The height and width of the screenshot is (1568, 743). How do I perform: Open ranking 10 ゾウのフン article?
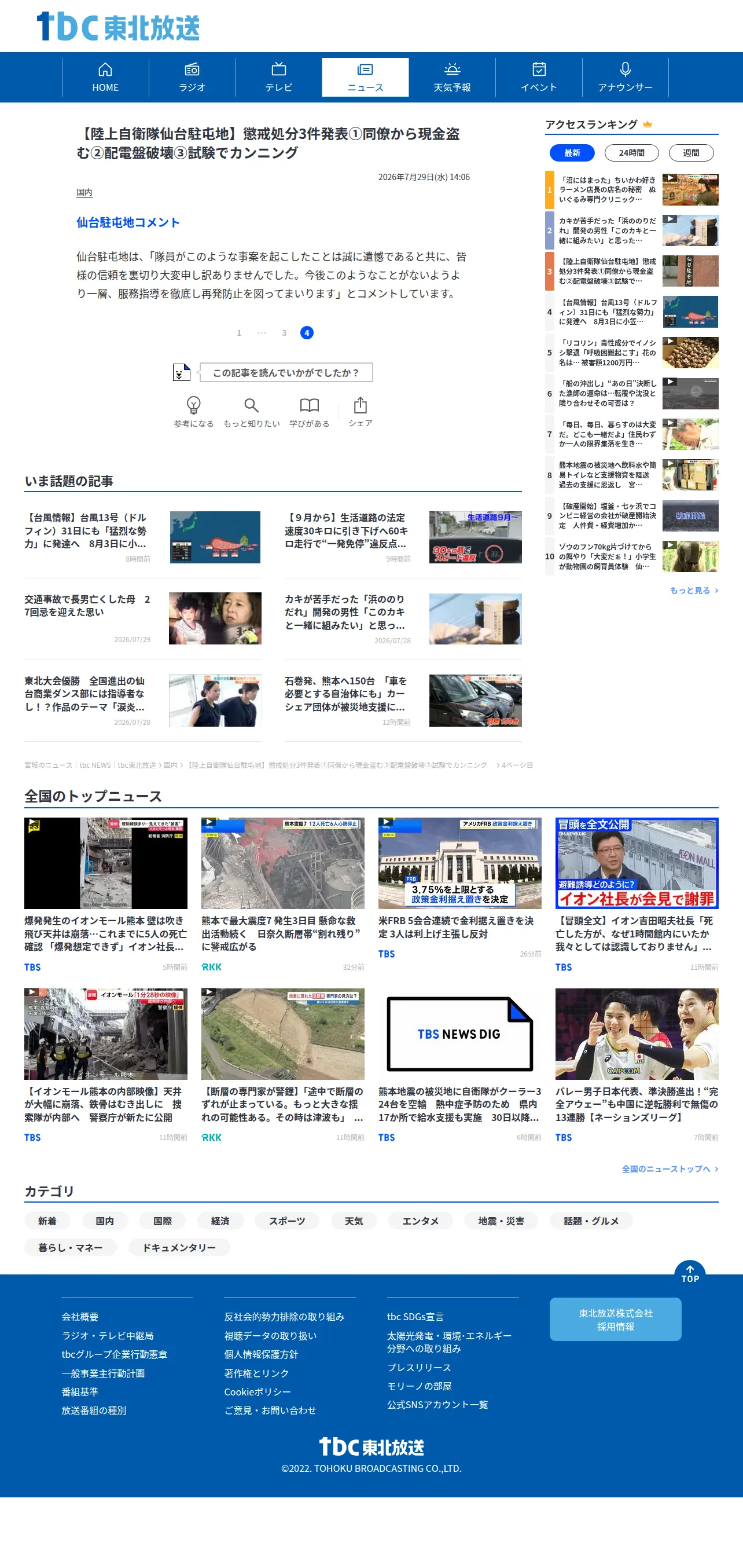[x=632, y=556]
